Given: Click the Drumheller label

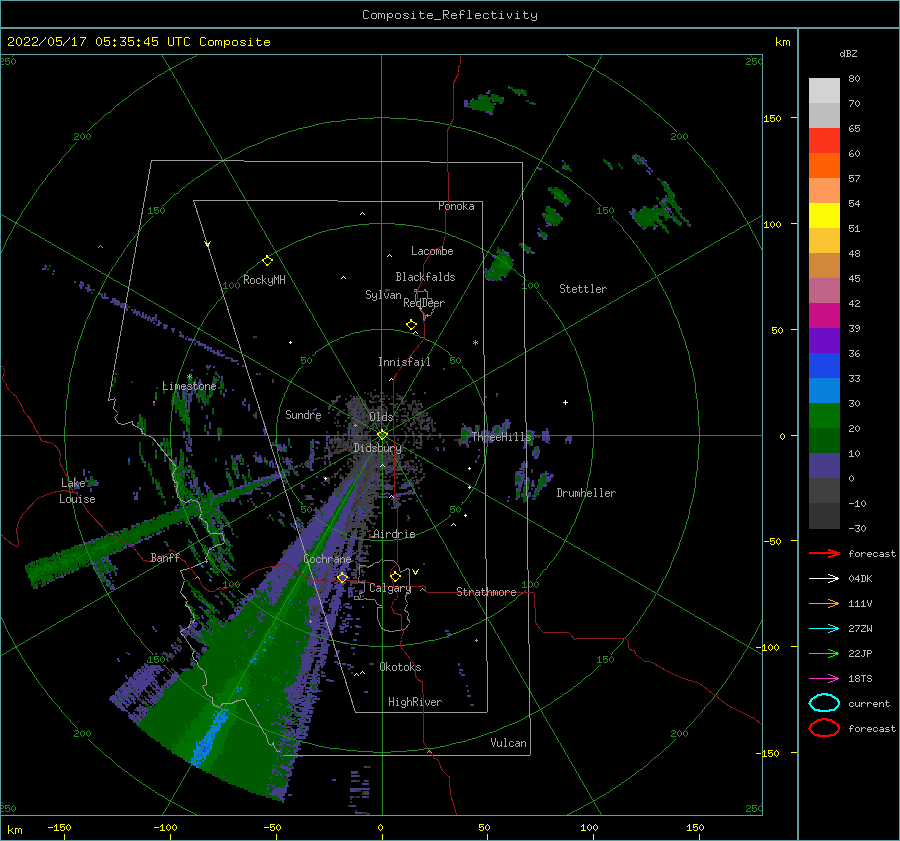Looking at the screenshot, I should click(x=586, y=493).
